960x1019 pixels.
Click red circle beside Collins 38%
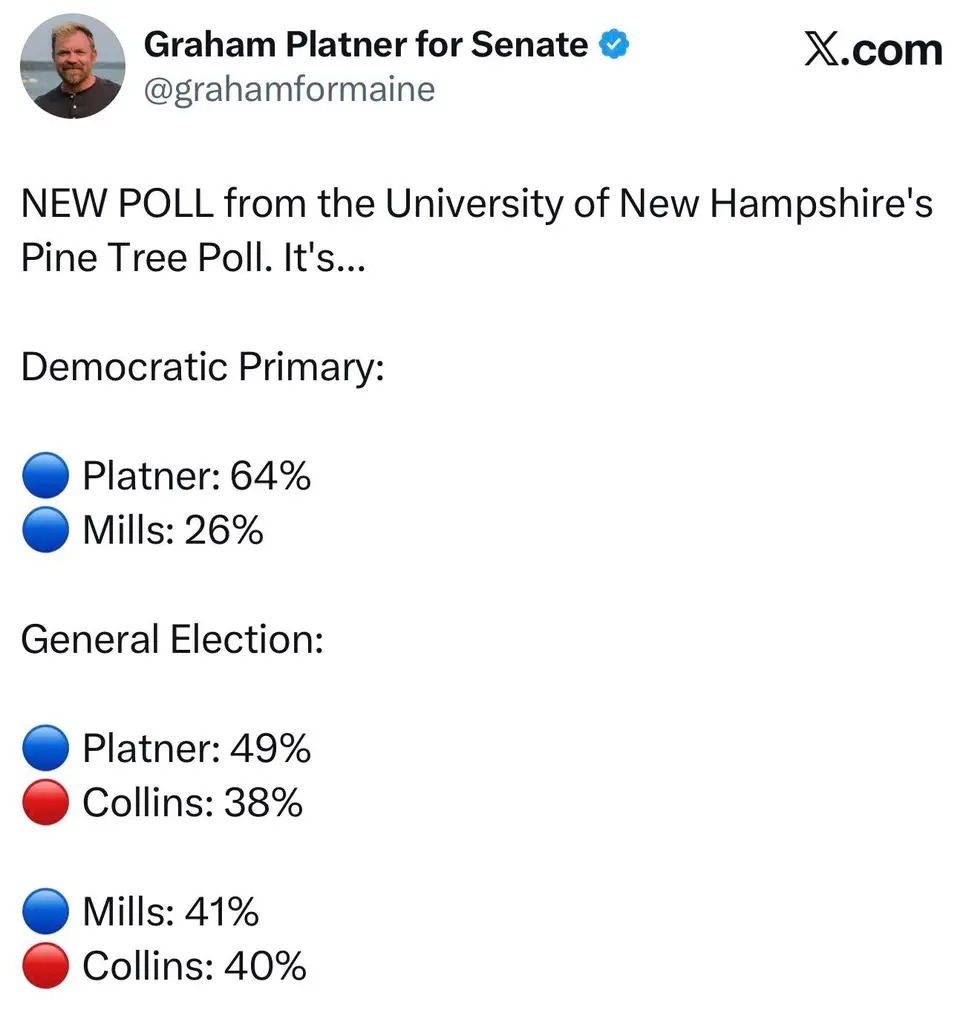45,802
